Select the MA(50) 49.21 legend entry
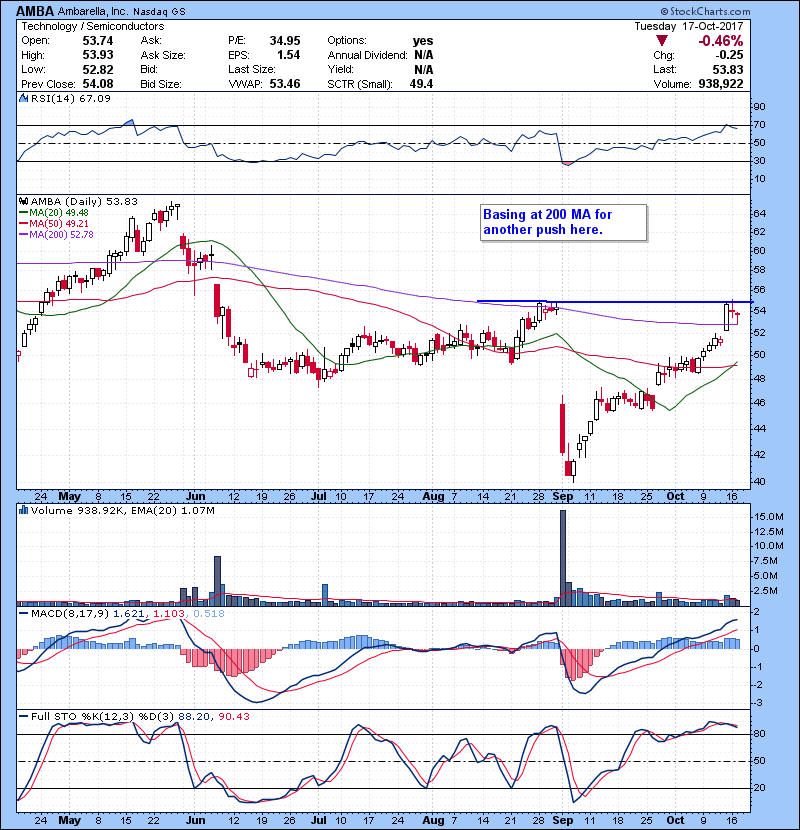Viewport: 800px width, 830px height. click(54, 223)
